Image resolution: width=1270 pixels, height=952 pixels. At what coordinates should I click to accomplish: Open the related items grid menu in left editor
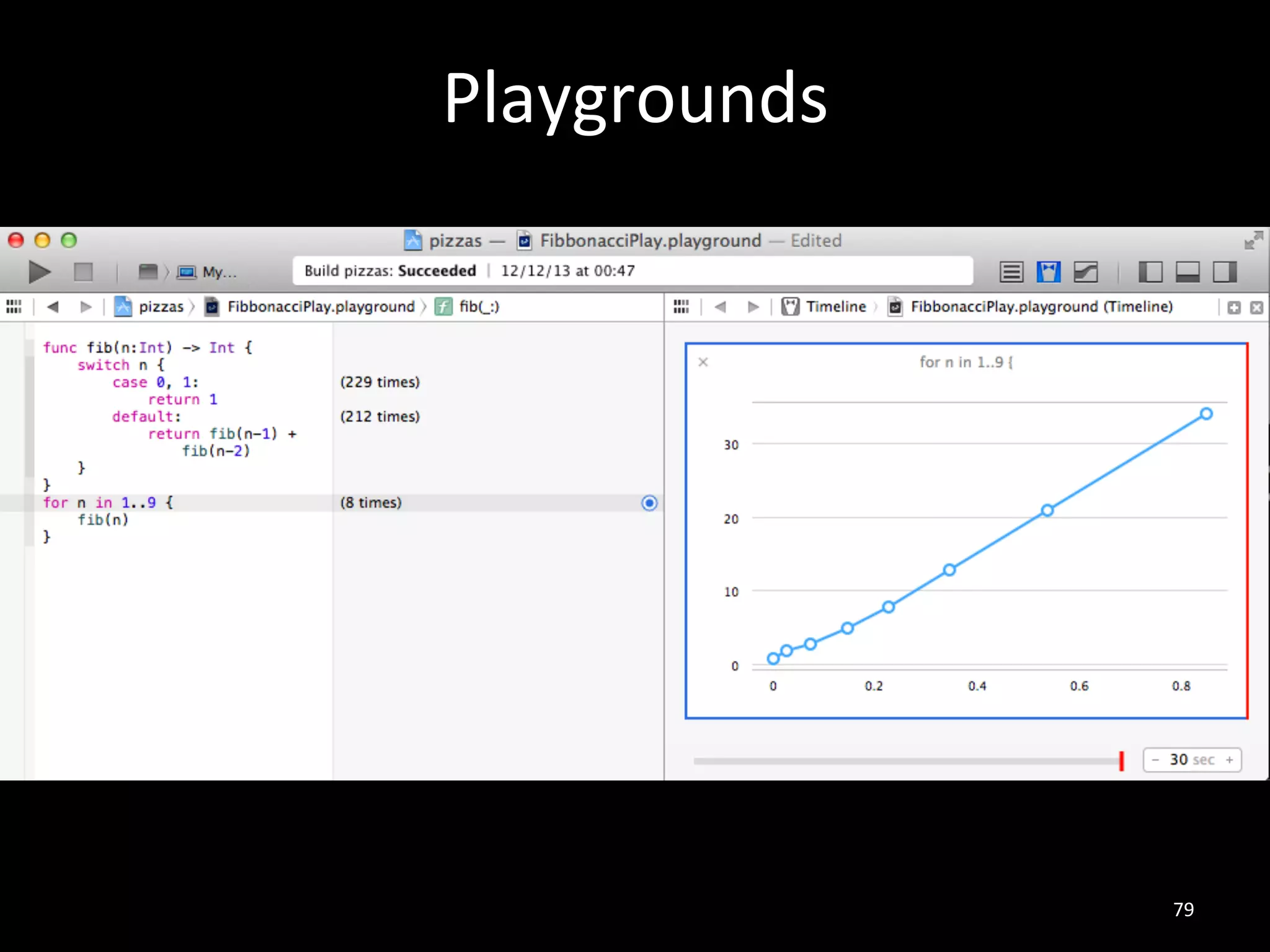[14, 307]
